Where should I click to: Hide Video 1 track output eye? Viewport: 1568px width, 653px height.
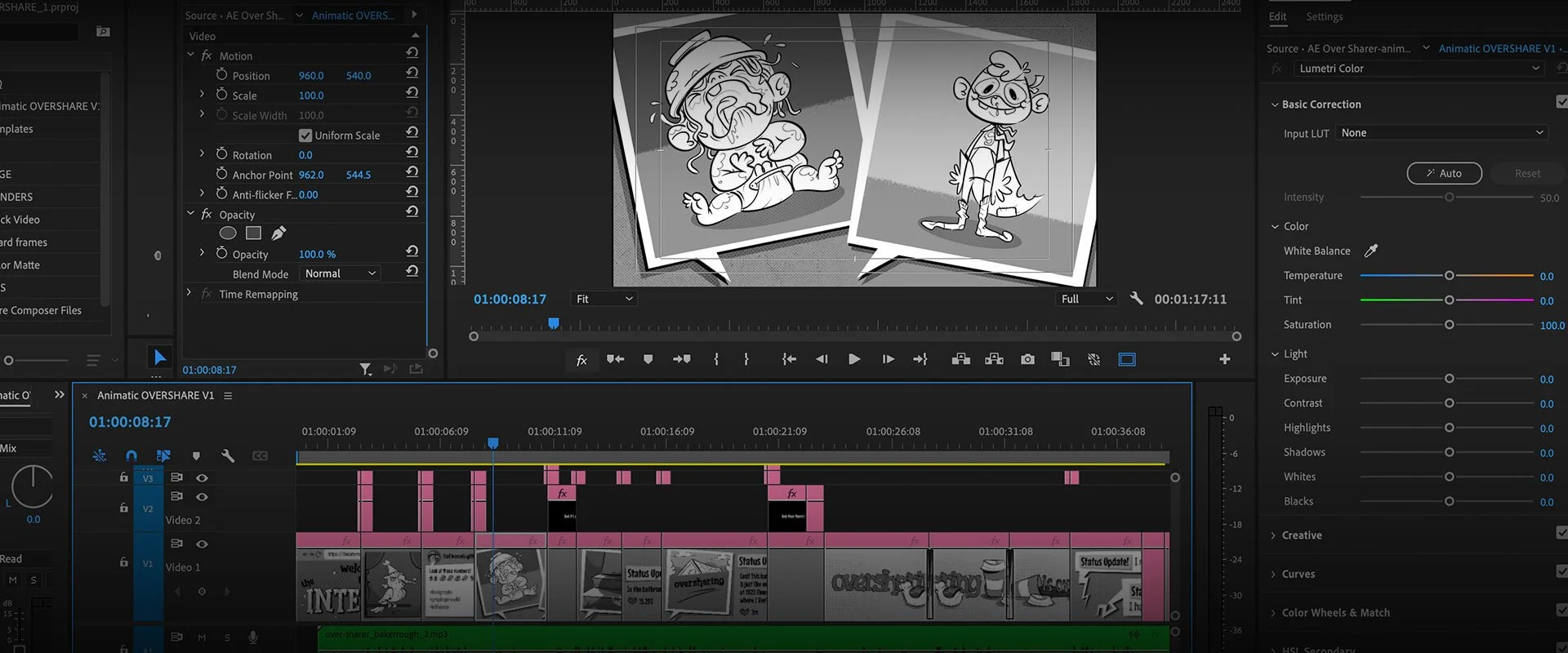pyautogui.click(x=202, y=544)
